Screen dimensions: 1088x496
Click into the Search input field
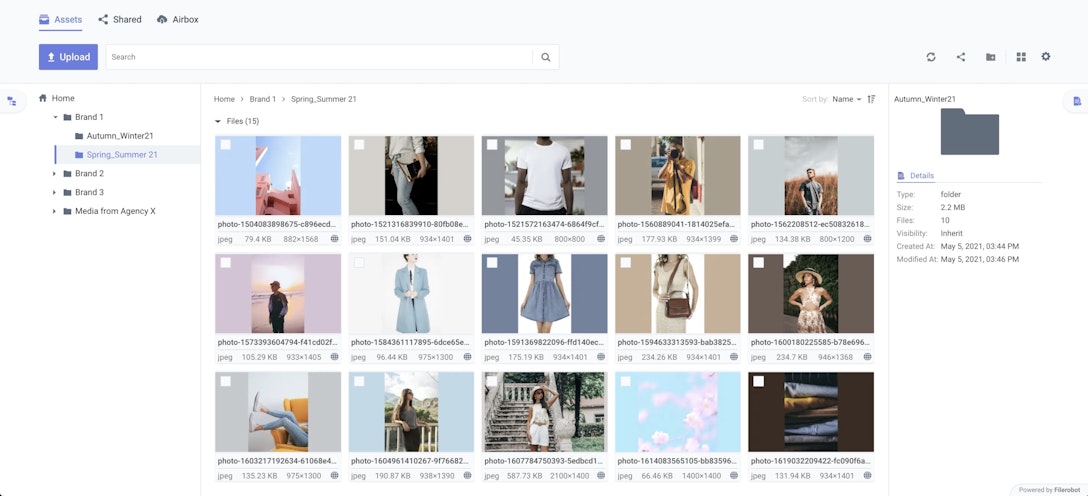pyautogui.click(x=320, y=57)
